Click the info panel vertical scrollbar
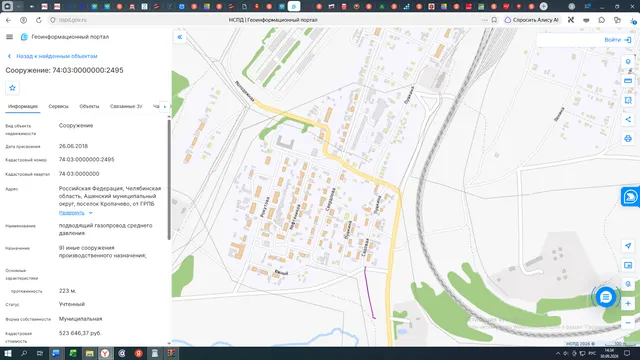Screen dimensions: 640x360 pyautogui.click(x=169, y=180)
